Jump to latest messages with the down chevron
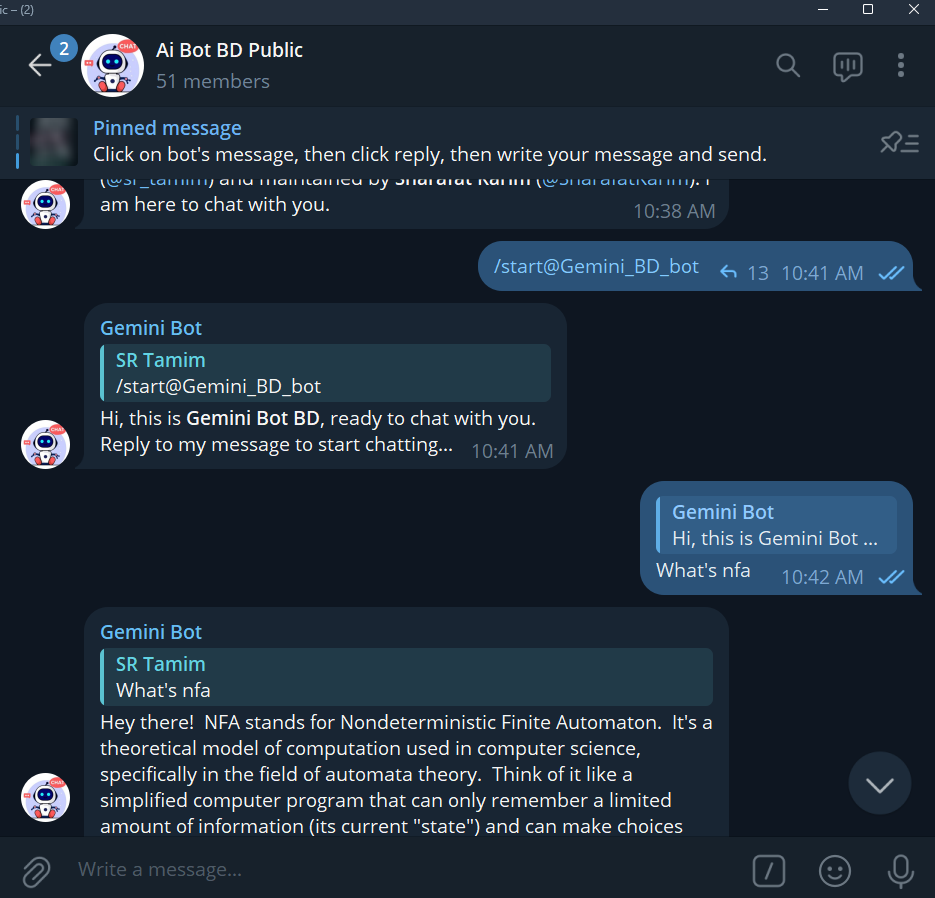The image size is (935, 898). pyautogui.click(x=879, y=783)
